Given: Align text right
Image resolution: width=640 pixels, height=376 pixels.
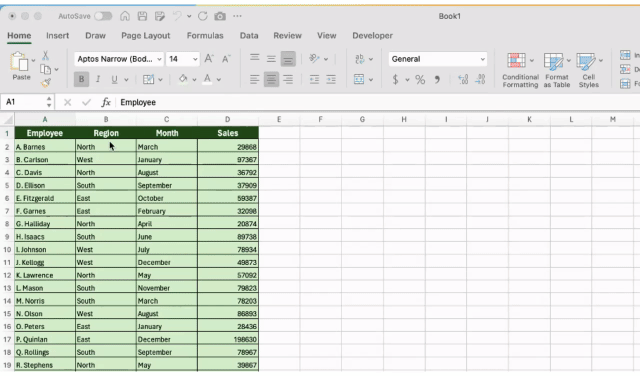Looking at the screenshot, I should pos(288,79).
